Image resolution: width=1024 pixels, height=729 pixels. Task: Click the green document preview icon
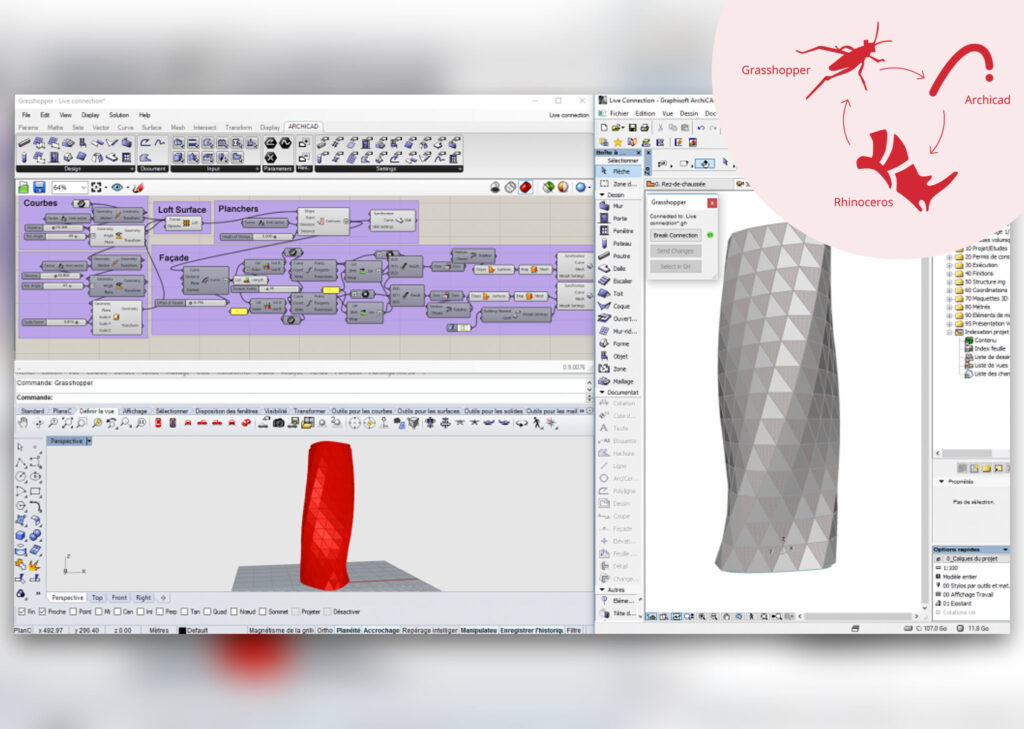click(x=548, y=187)
